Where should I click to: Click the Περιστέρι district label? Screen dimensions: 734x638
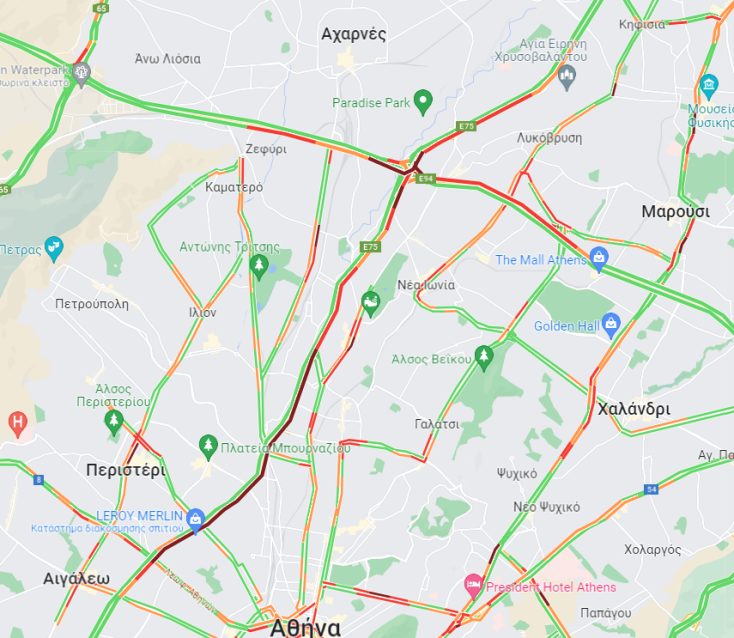coord(126,470)
